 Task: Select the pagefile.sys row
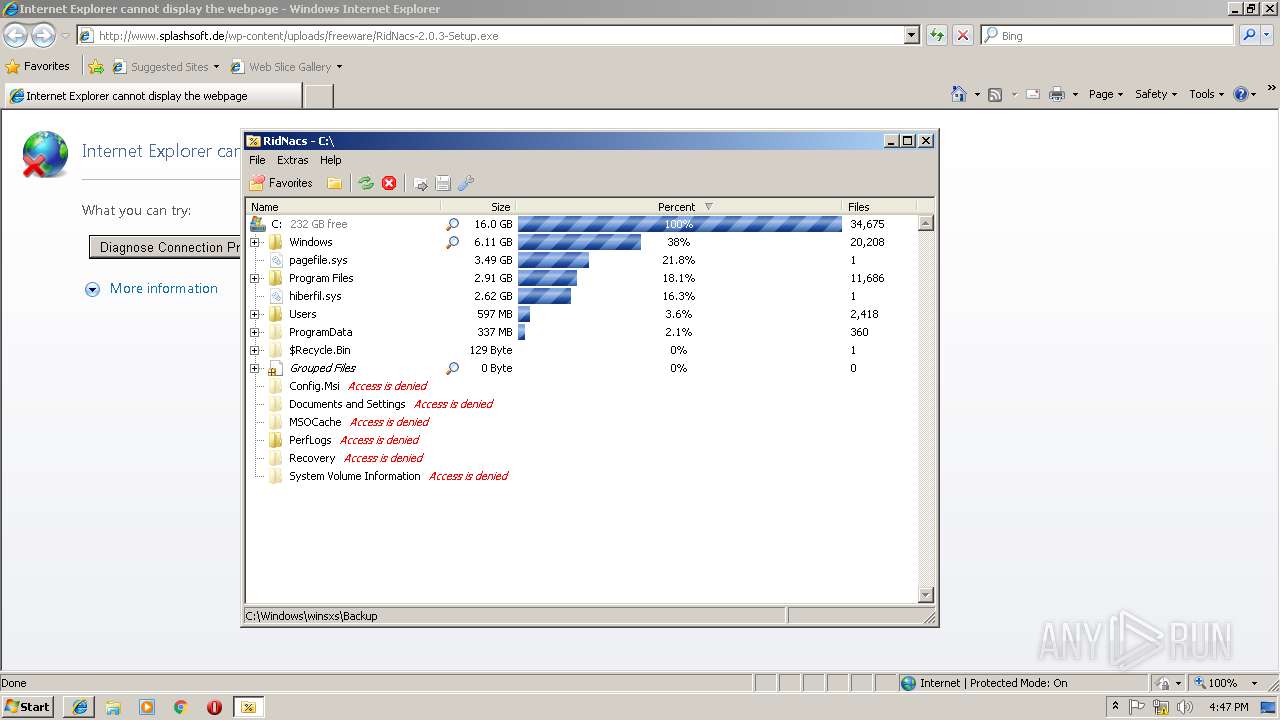point(581,260)
